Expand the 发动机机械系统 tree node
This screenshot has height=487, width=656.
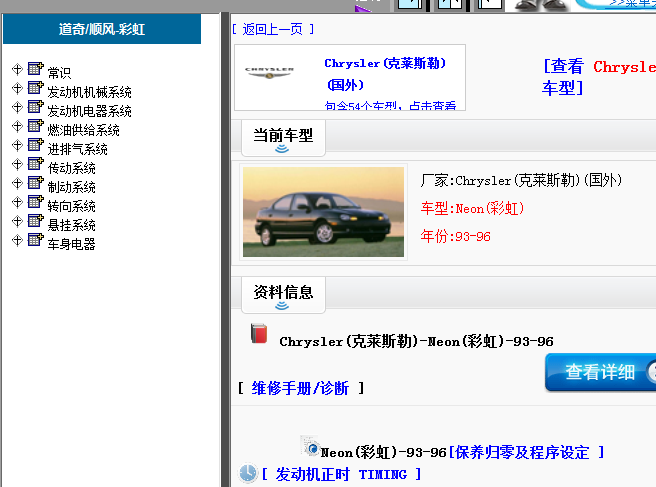pos(17,88)
